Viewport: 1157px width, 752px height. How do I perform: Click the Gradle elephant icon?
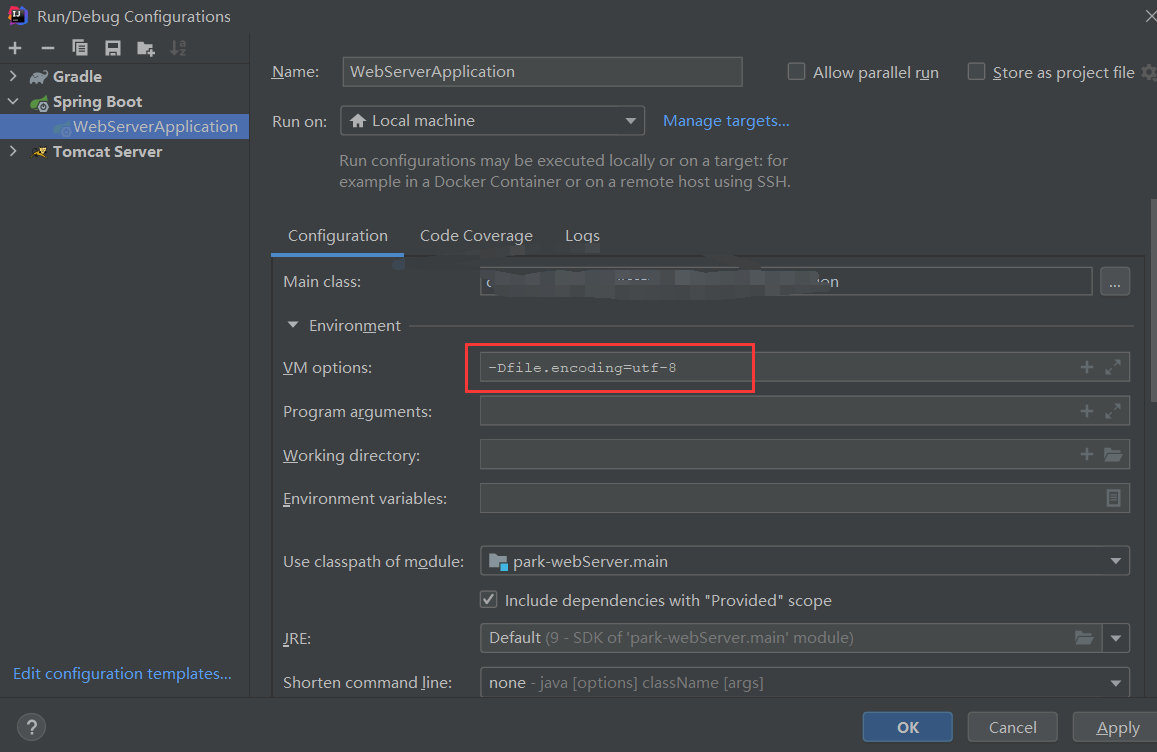coord(38,77)
